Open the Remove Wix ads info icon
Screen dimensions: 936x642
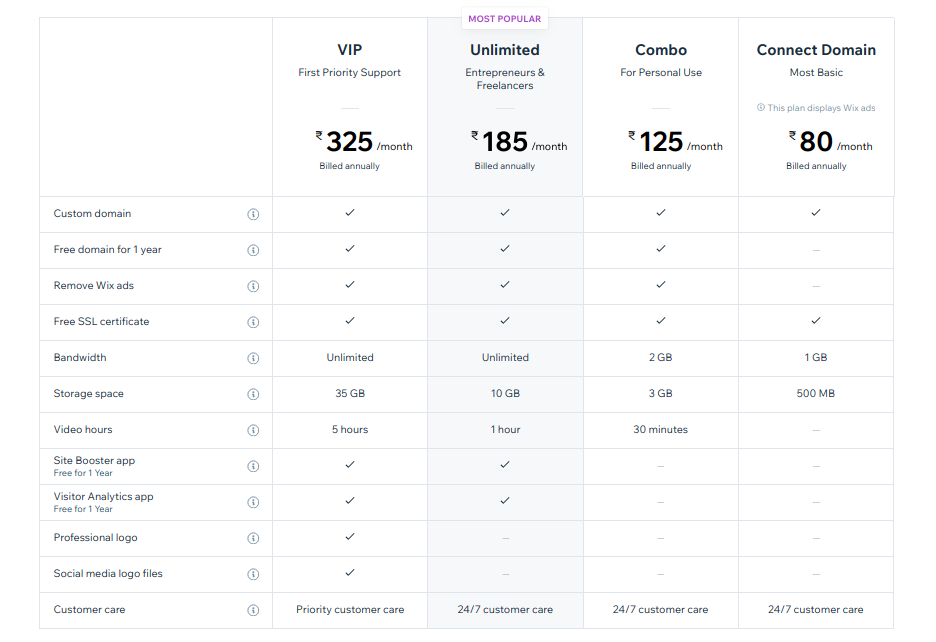(x=253, y=285)
